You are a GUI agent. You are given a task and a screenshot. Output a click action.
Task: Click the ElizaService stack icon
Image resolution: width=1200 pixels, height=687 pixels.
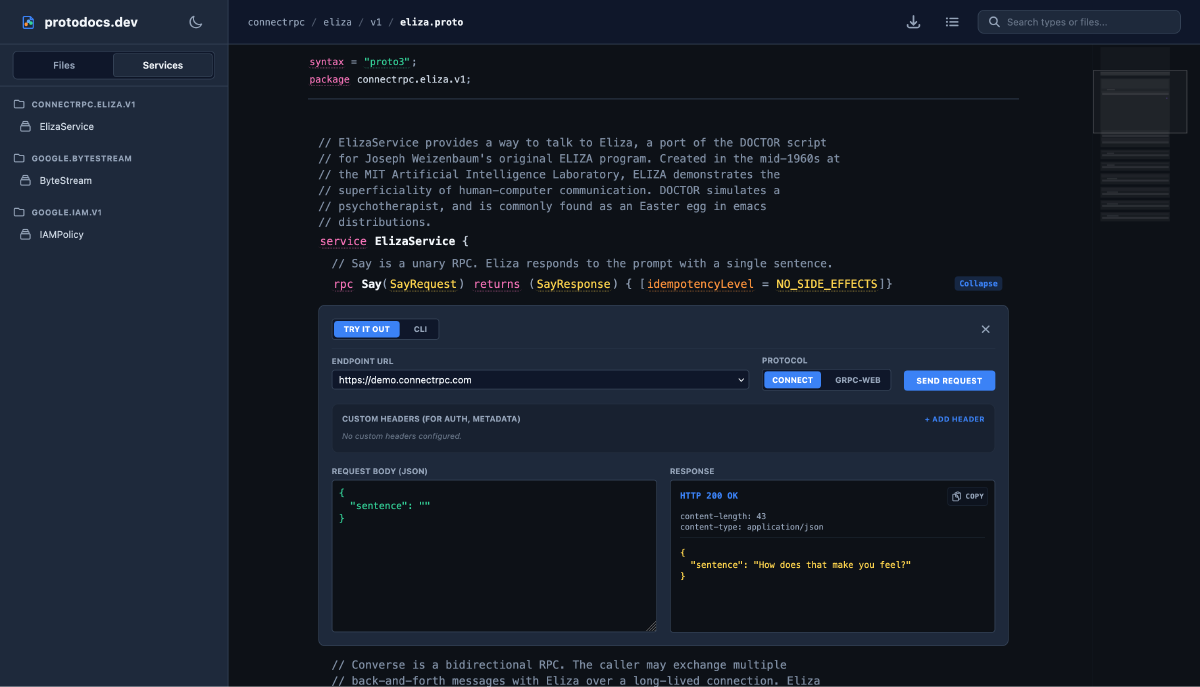pyautogui.click(x=27, y=127)
